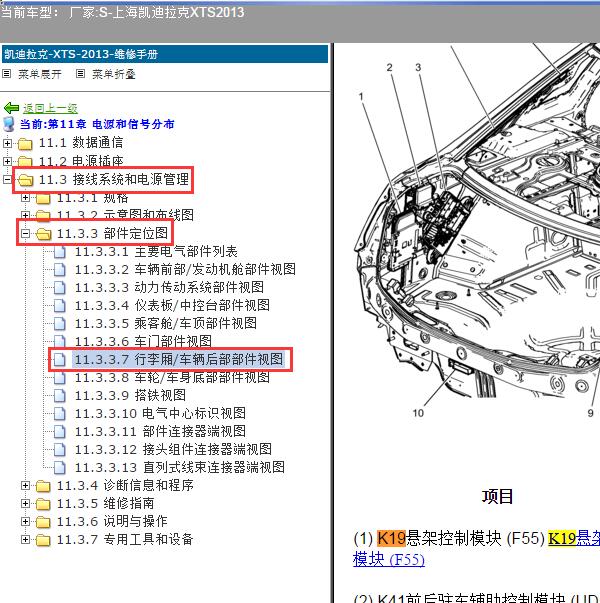Click the 11.3.3.13 document page icon
The image size is (600, 603).
pyautogui.click(x=60, y=468)
